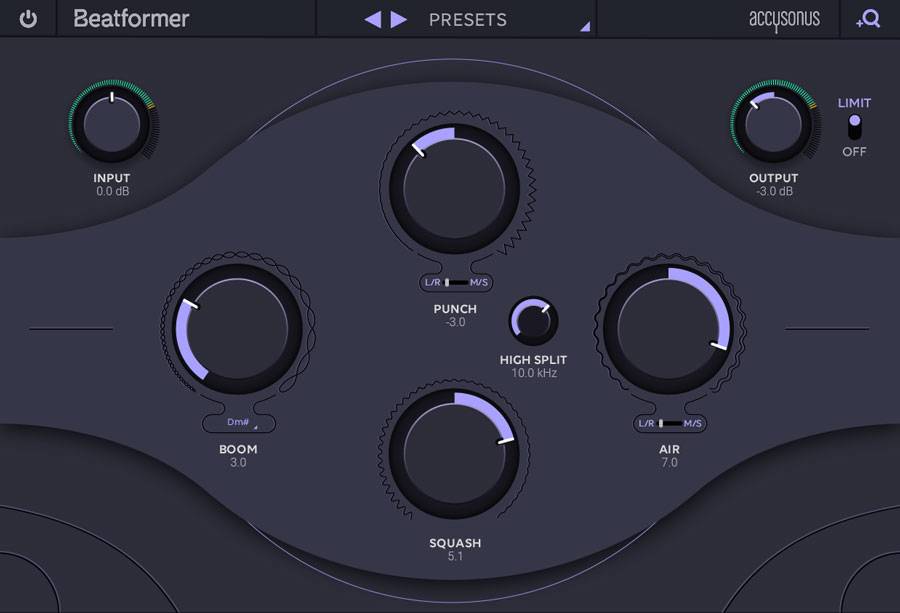This screenshot has height=613, width=900.
Task: Open the Presets dropdown menu
Action: pos(467,19)
